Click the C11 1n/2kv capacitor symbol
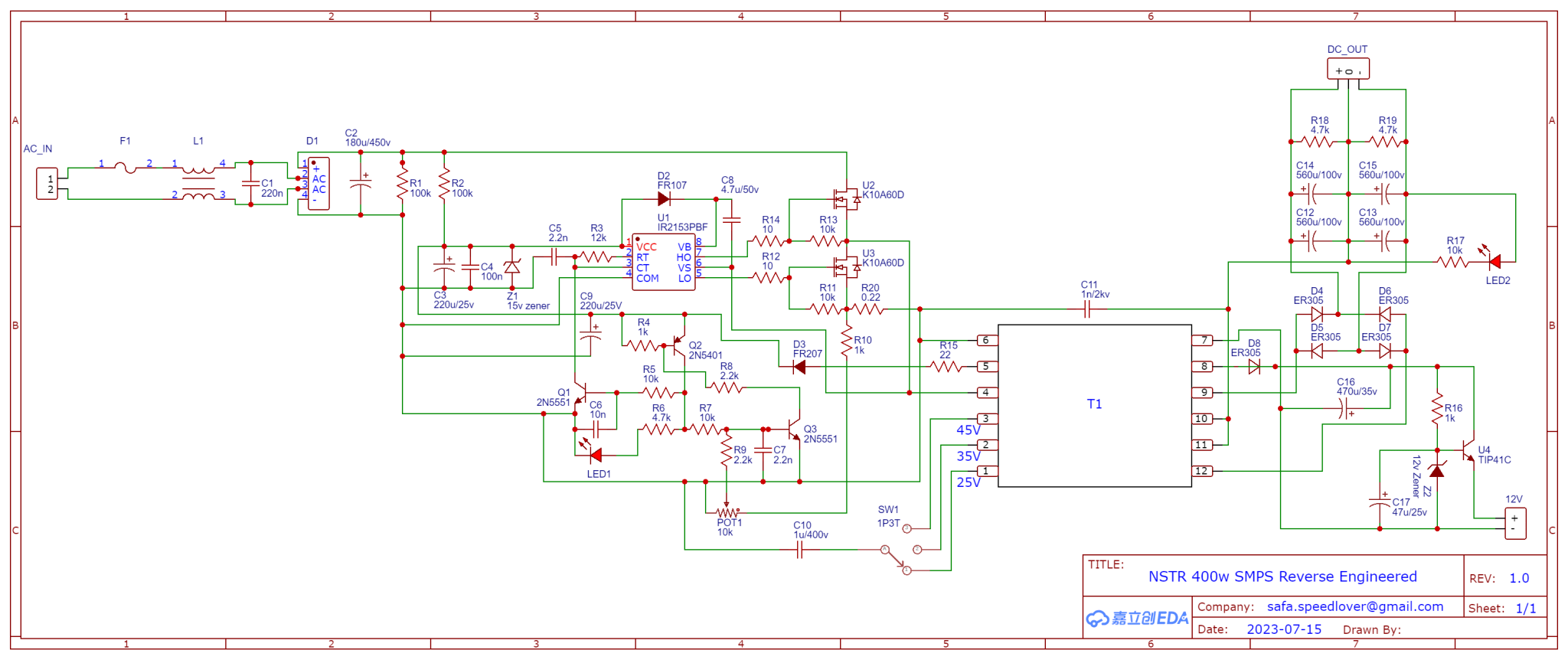Viewport: 1568px width, 660px height. pyautogui.click(x=1088, y=309)
